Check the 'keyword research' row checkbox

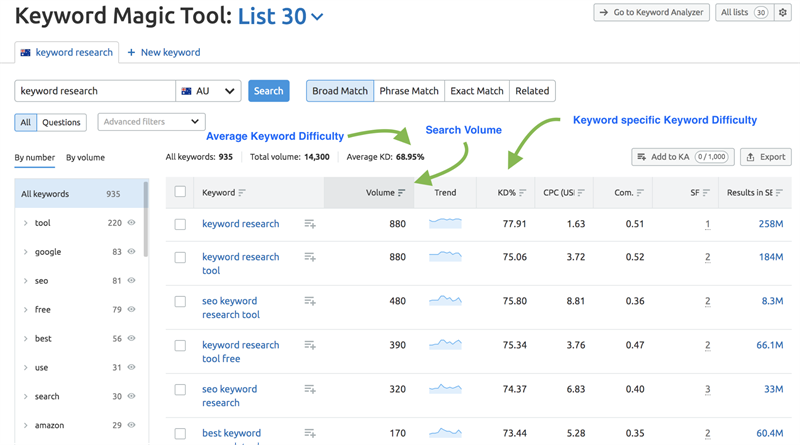[180, 225]
